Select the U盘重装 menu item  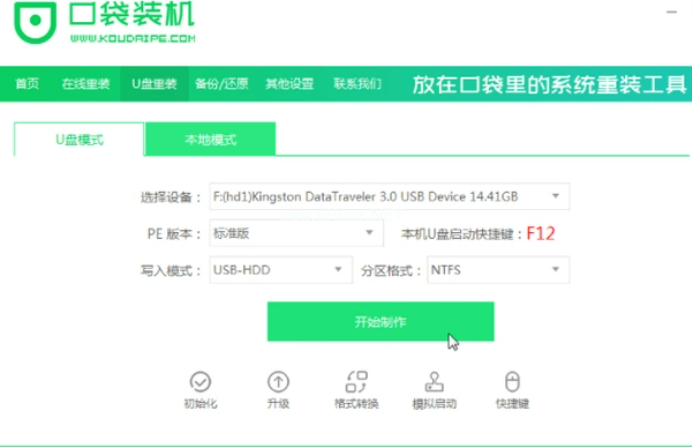153,84
